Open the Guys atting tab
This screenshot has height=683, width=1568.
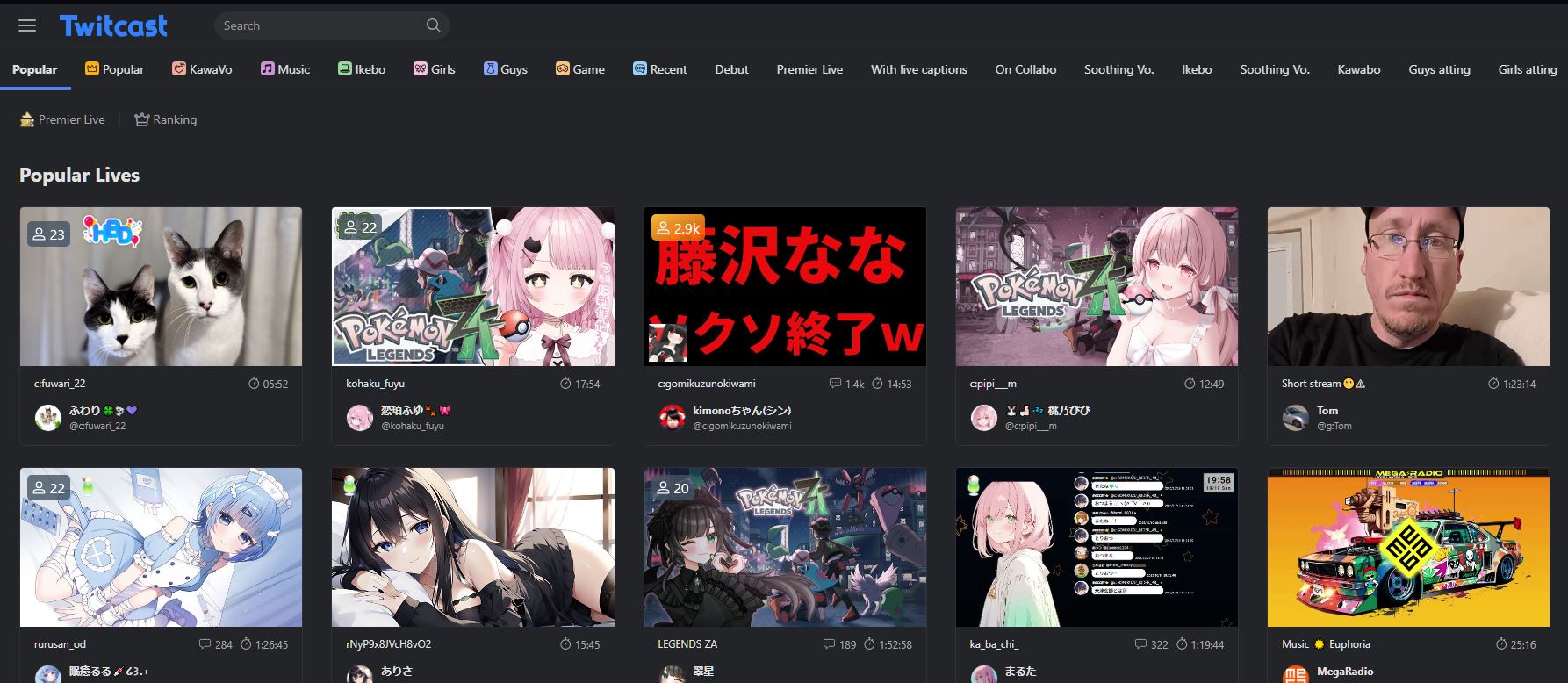click(x=1439, y=69)
